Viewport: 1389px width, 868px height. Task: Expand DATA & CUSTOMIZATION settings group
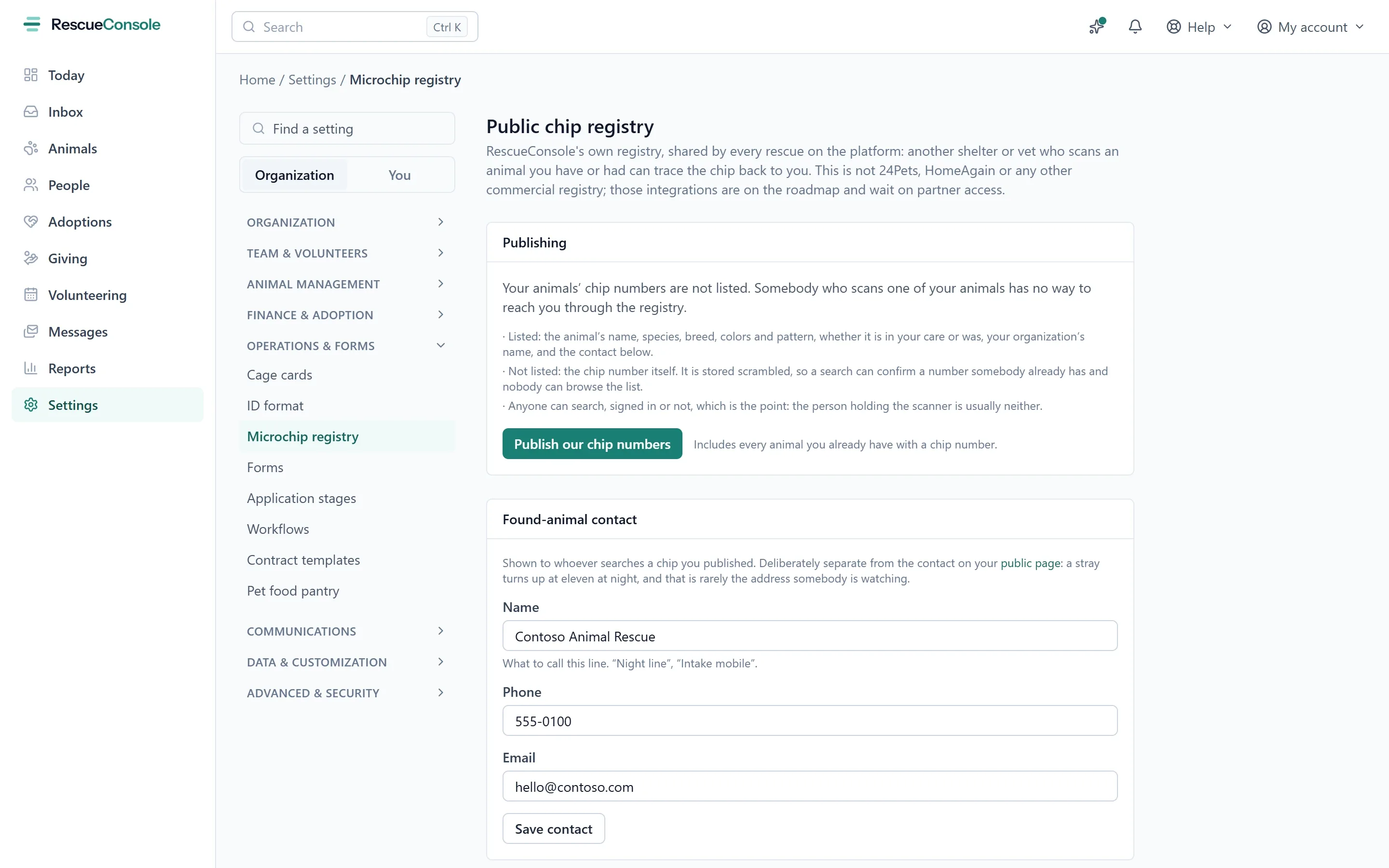coord(347,662)
